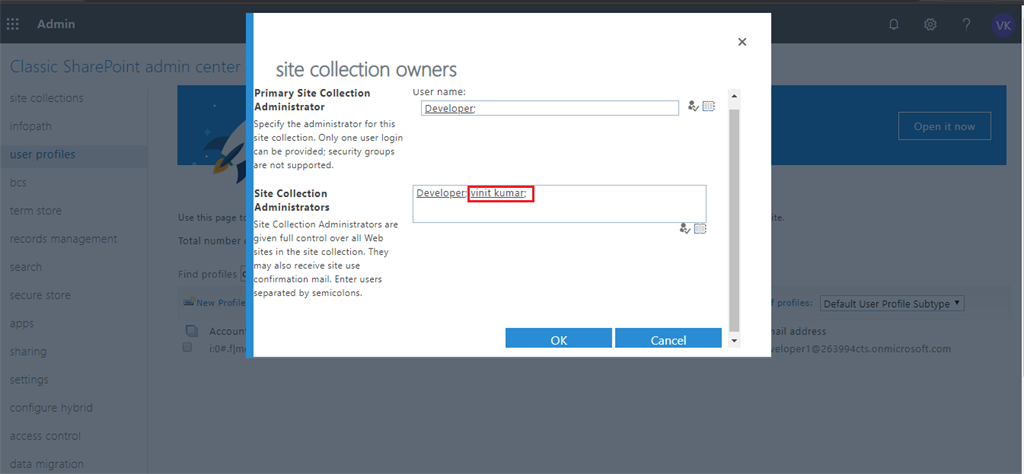This screenshot has width=1024, height=474.
Task: Open configure hybrid in the sidebar
Action: [52, 407]
